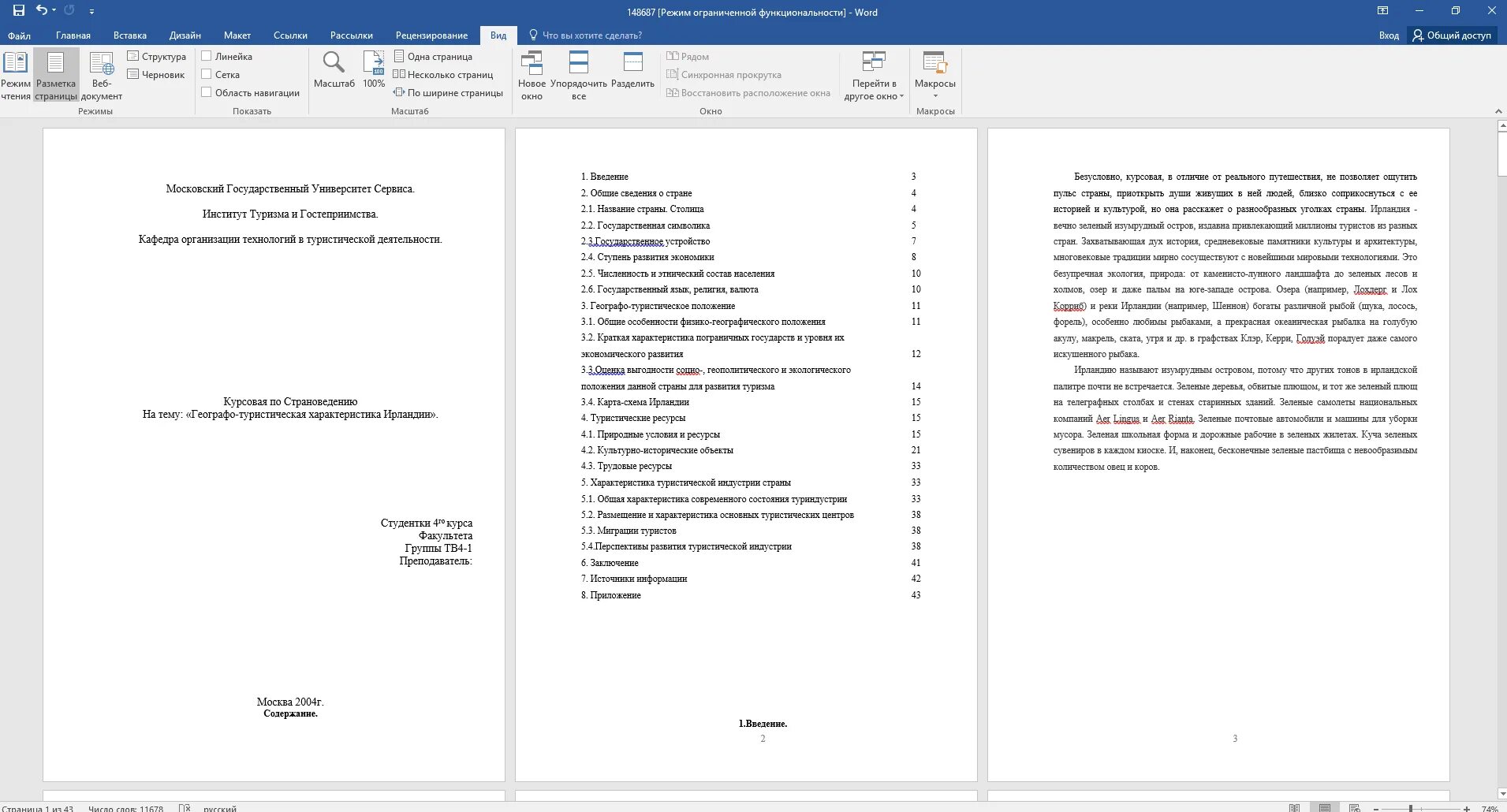Switch to Веб-документ view
Screen dimensions: 1507x812
point(102,76)
